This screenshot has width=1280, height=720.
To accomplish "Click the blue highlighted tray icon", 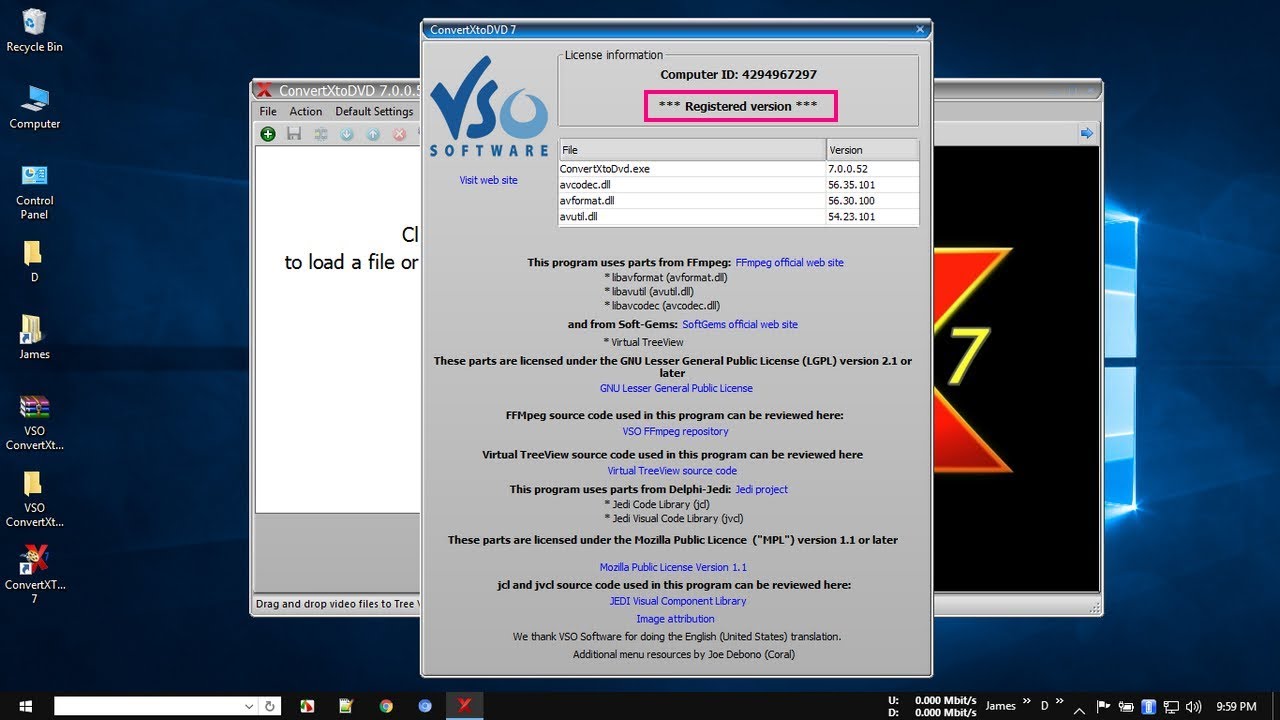I will click(1149, 706).
